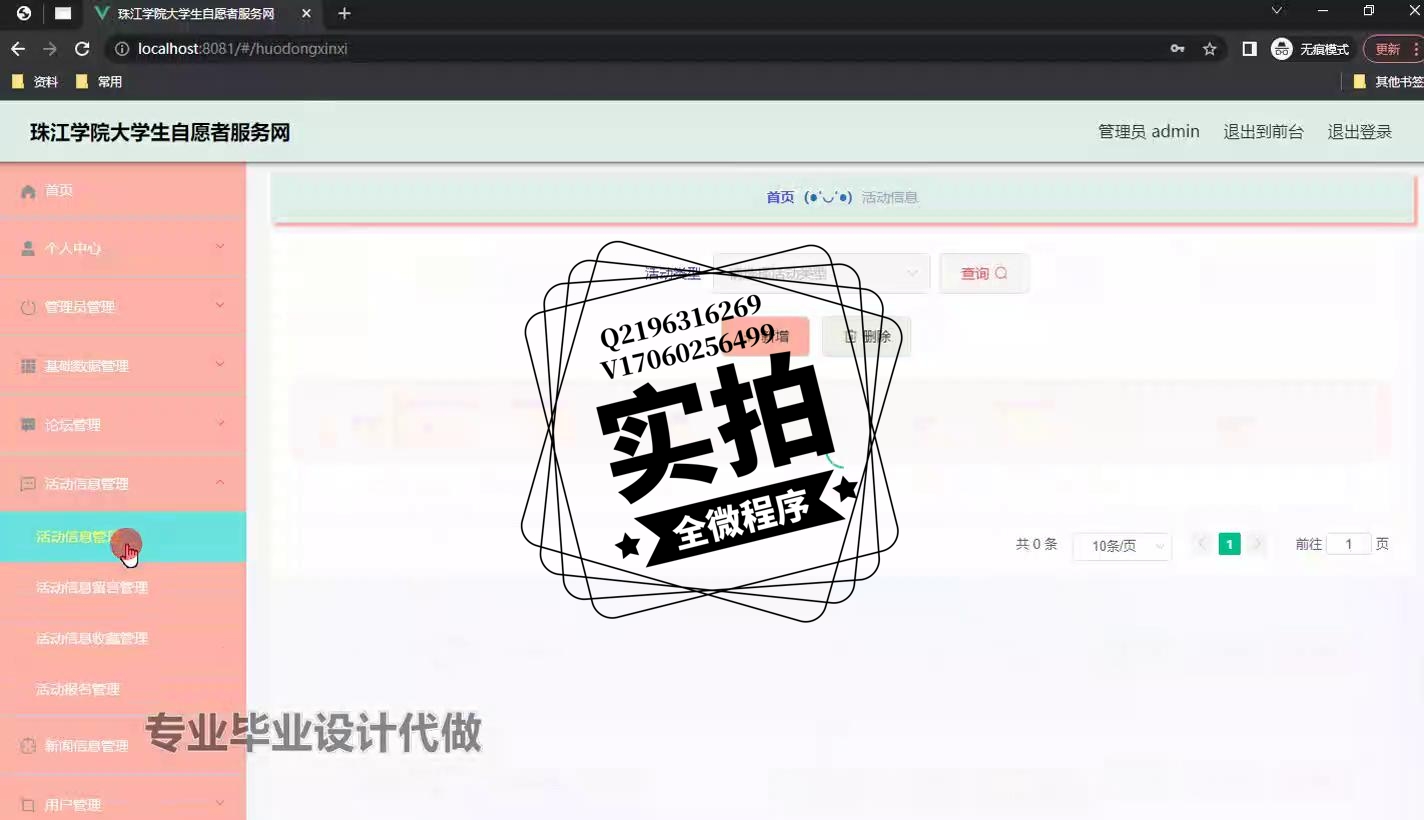The height and width of the screenshot is (820, 1424).
Task: Open the tab search chevron
Action: 1276,11
